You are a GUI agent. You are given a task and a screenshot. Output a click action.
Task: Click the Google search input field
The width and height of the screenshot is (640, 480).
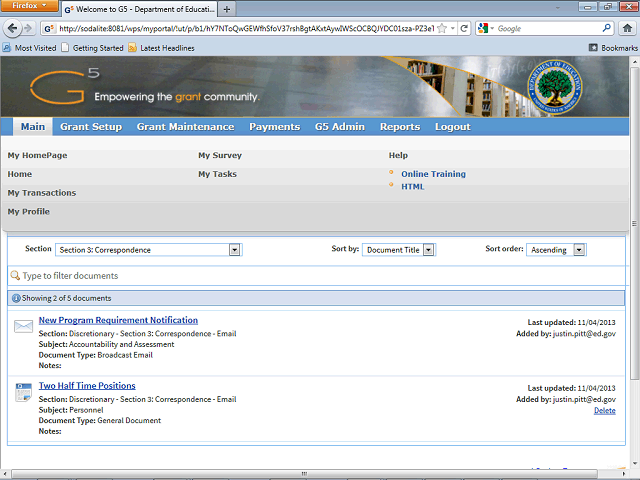548,28
